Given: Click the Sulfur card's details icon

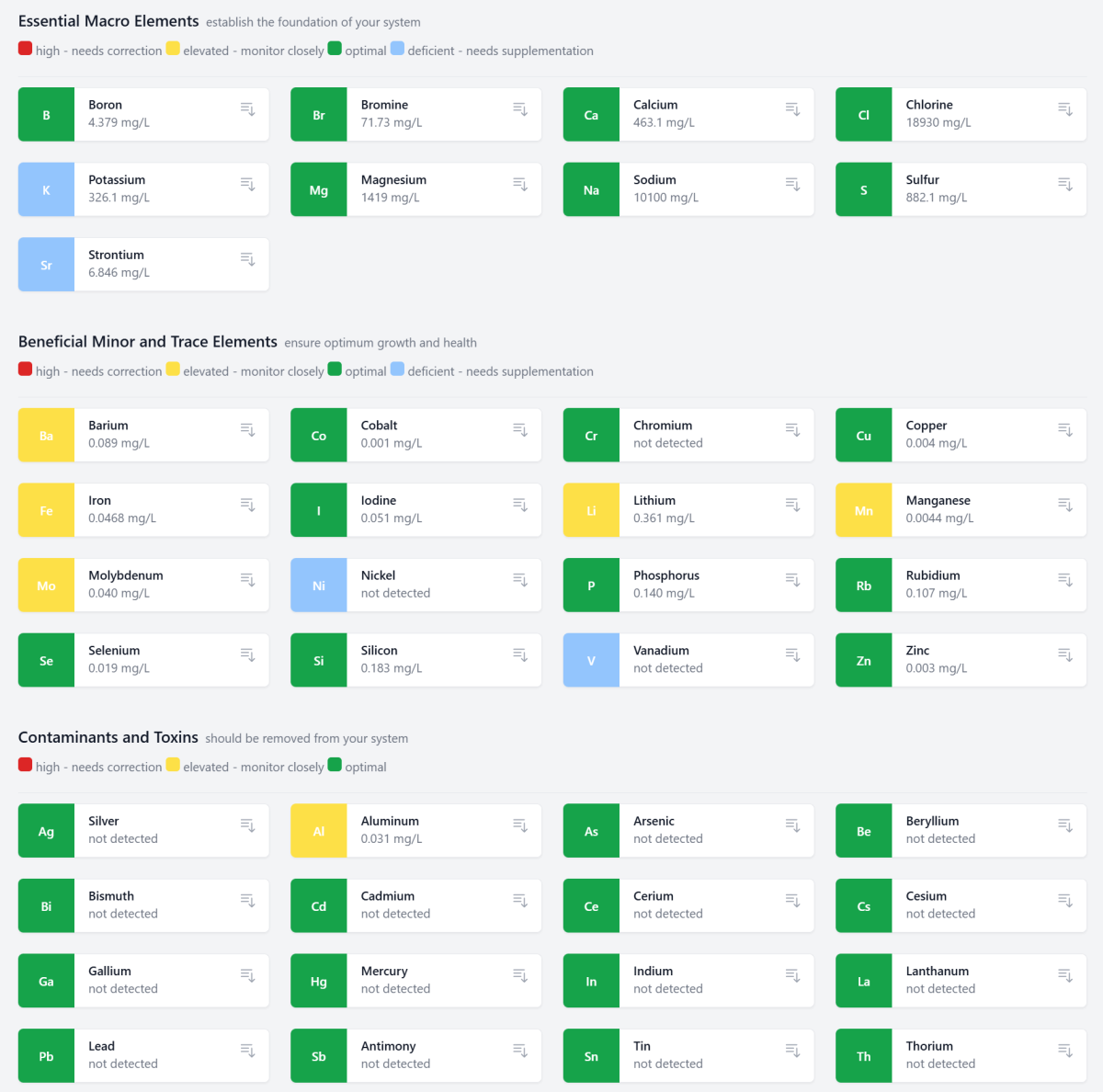Looking at the screenshot, I should coord(1065,185).
